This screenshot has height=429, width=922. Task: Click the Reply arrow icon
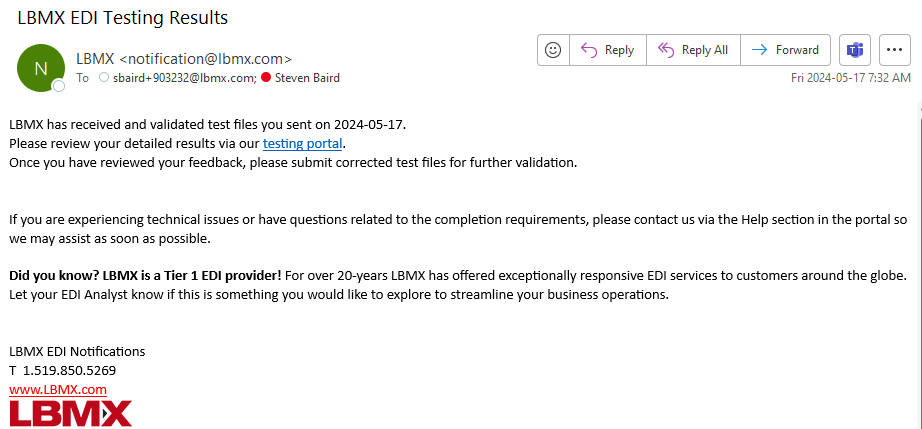pos(589,50)
